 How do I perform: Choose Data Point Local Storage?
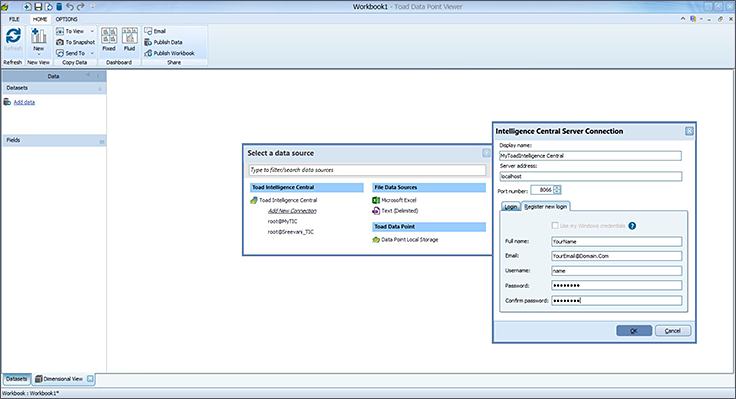coord(405,239)
